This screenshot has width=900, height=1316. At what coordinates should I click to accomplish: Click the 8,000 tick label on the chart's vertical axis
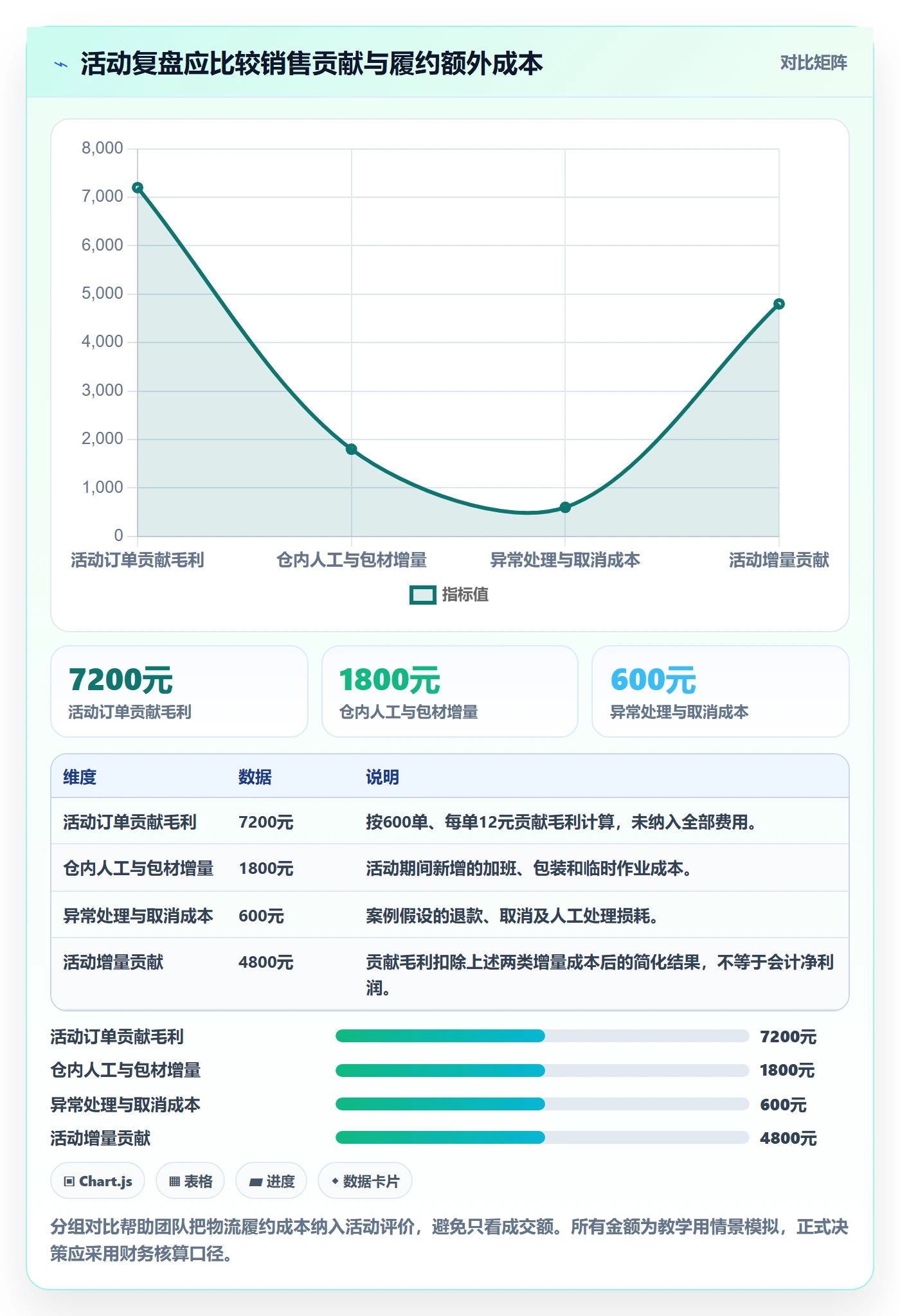click(102, 148)
